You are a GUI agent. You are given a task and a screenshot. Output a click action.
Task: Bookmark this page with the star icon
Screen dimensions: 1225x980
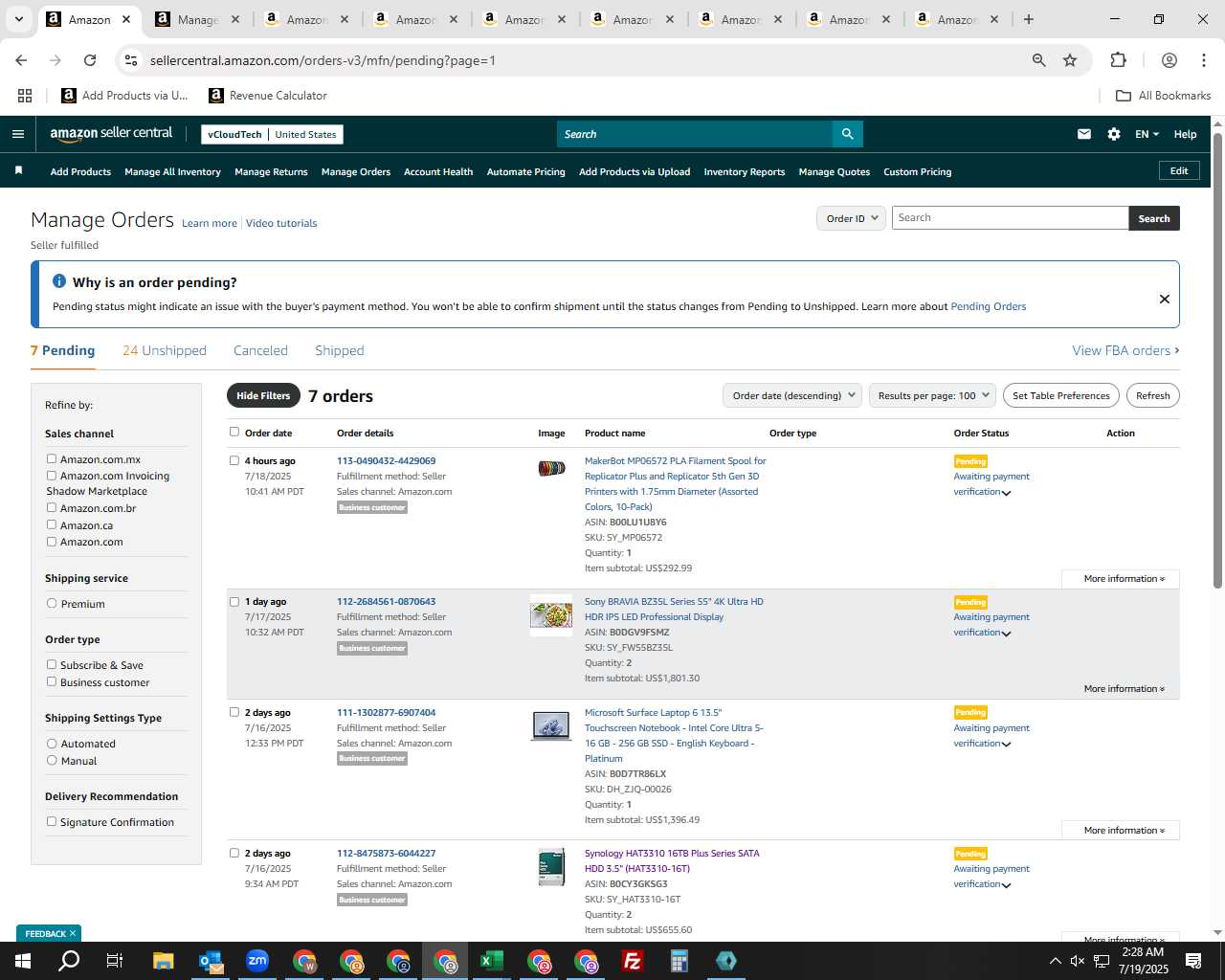click(1070, 60)
